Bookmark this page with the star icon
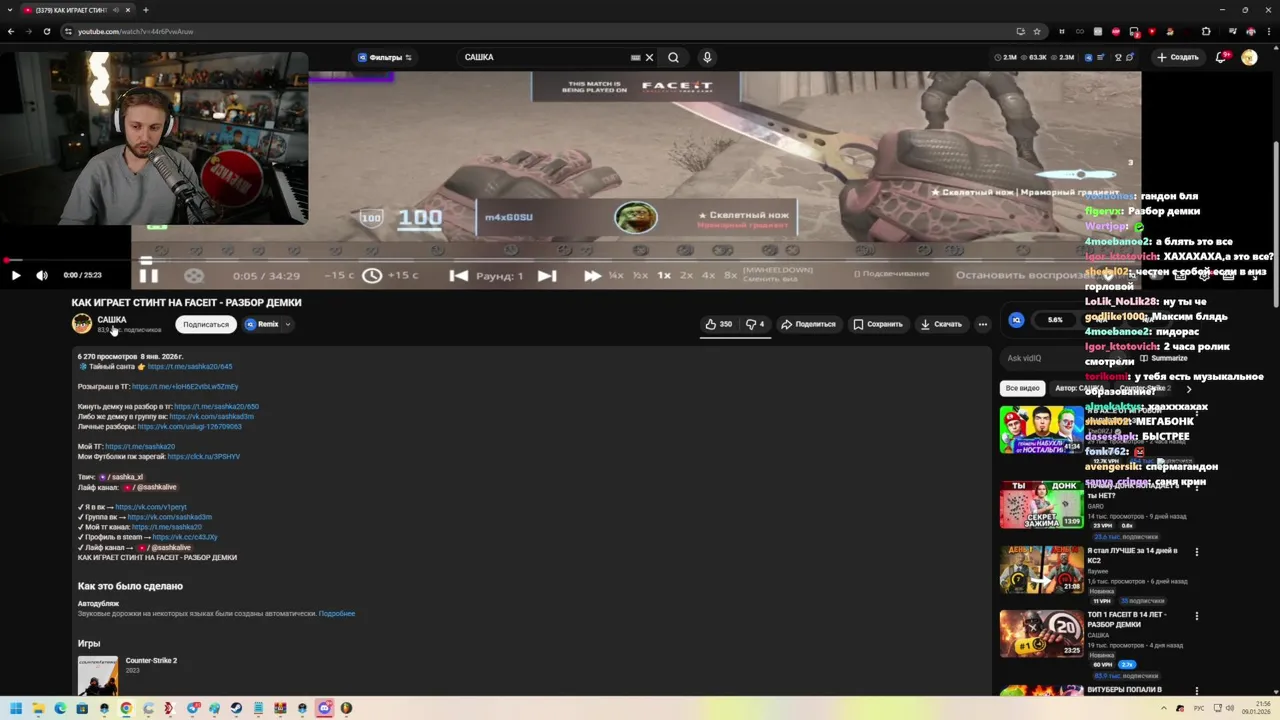 pyautogui.click(x=1037, y=31)
